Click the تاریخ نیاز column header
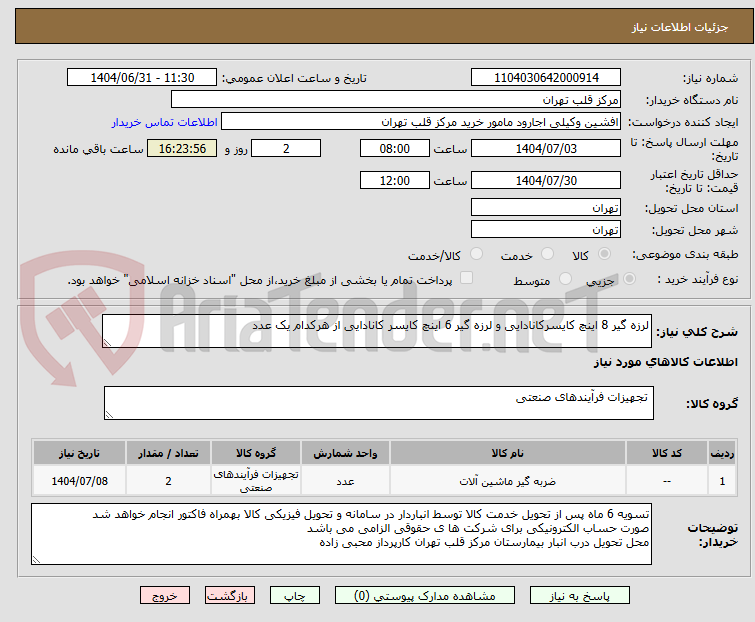Screen dimensions: 755x622 79,453
